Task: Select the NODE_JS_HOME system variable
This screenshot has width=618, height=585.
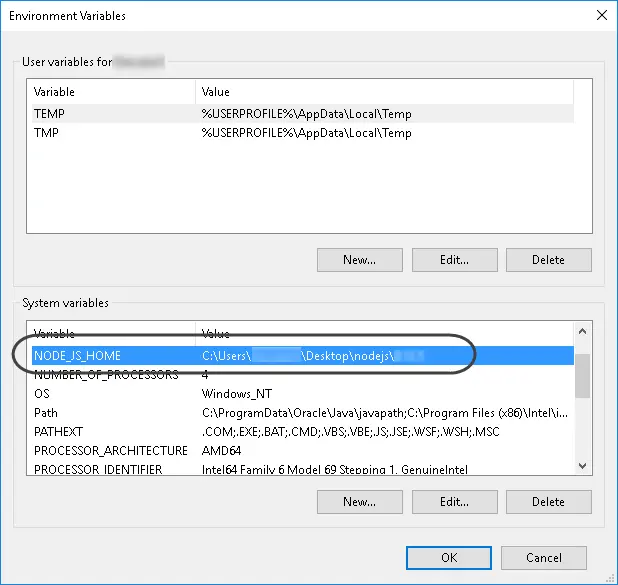Action: pos(303,356)
